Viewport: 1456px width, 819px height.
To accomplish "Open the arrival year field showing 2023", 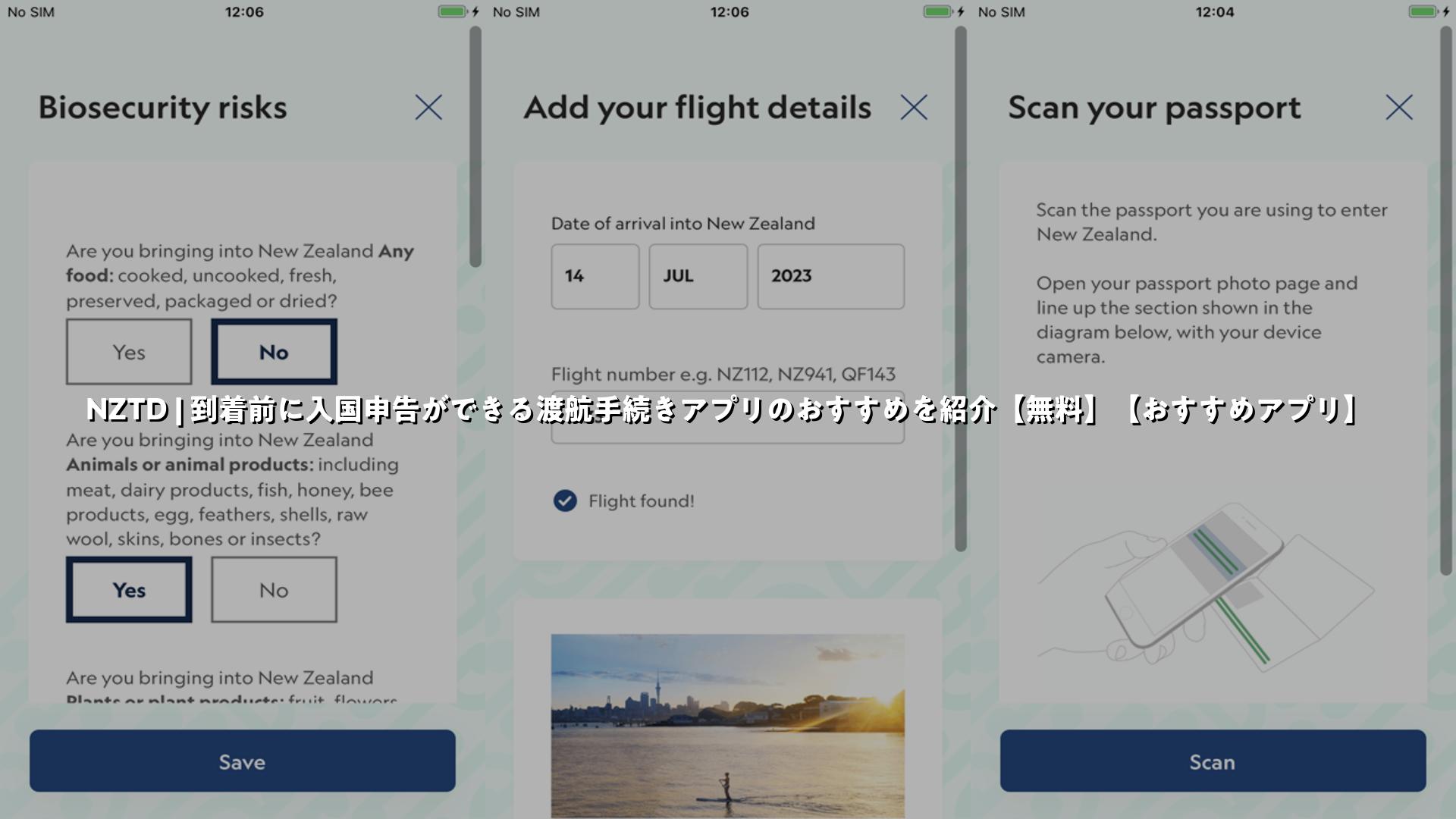I will (831, 276).
